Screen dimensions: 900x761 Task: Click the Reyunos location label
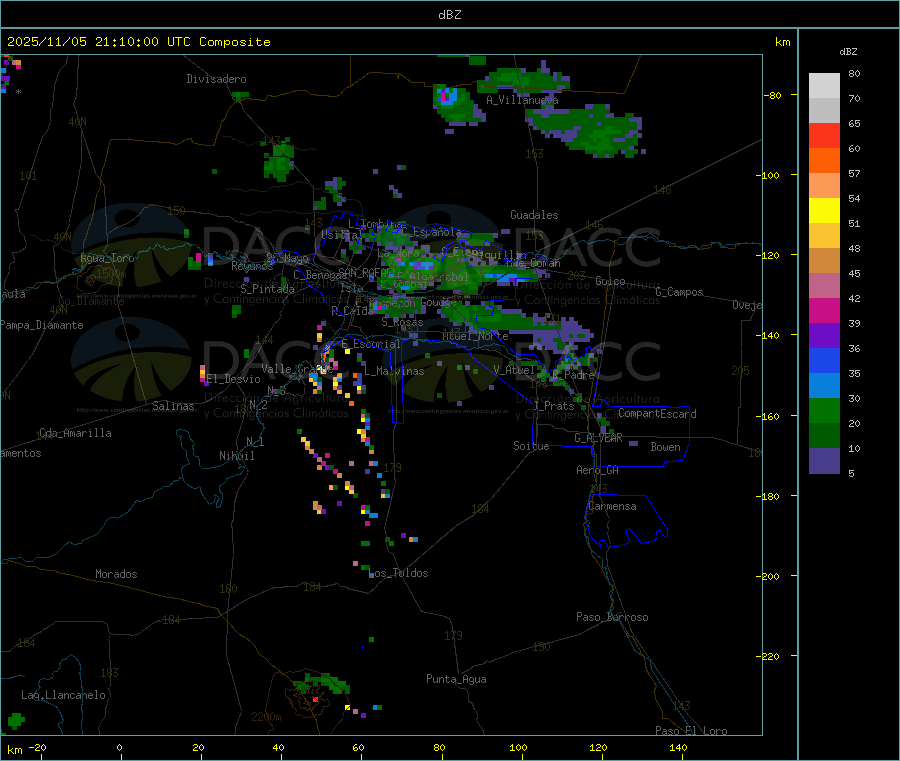pyautogui.click(x=252, y=266)
